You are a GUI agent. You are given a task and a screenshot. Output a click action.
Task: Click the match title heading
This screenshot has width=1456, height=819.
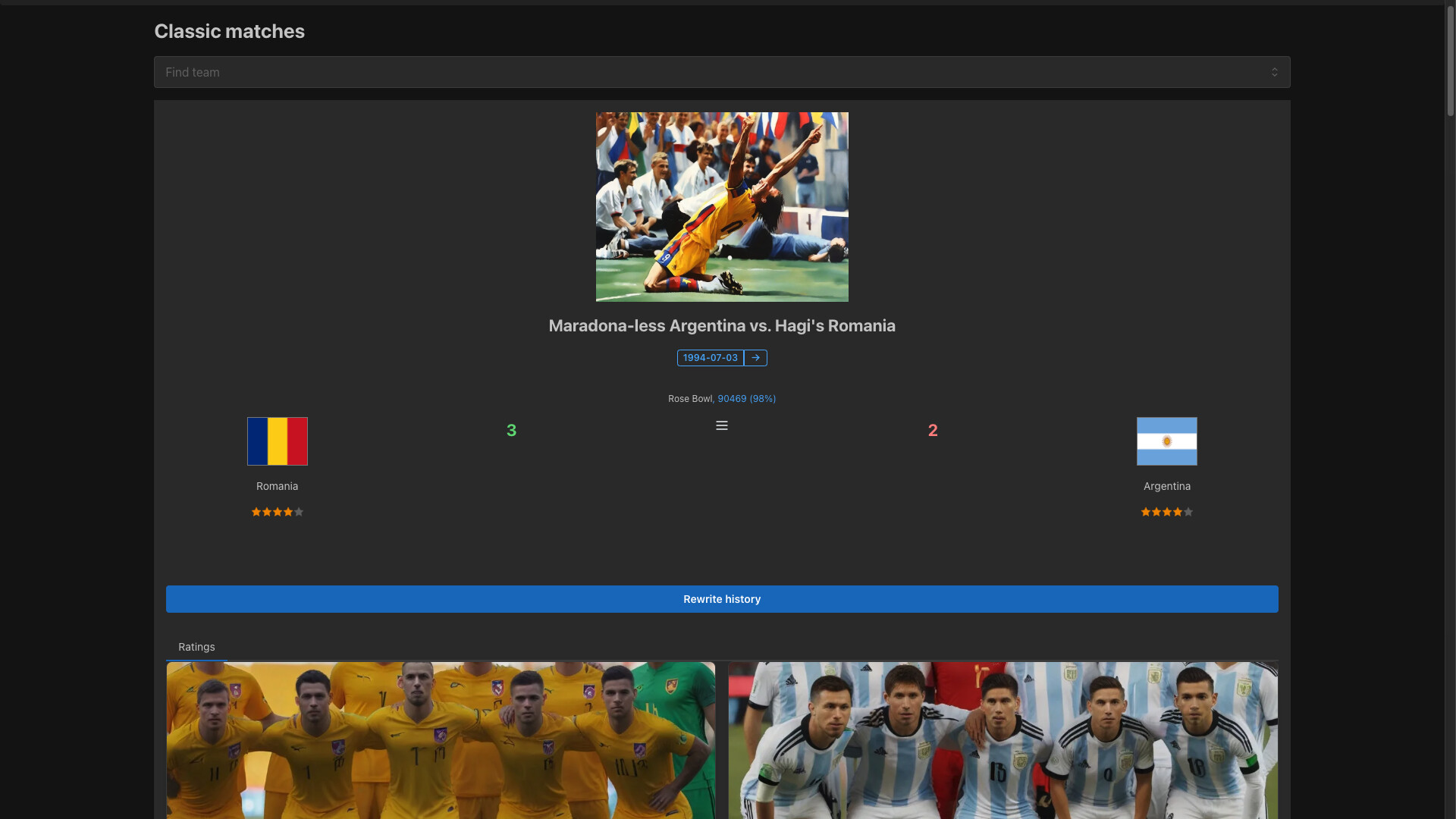click(722, 326)
